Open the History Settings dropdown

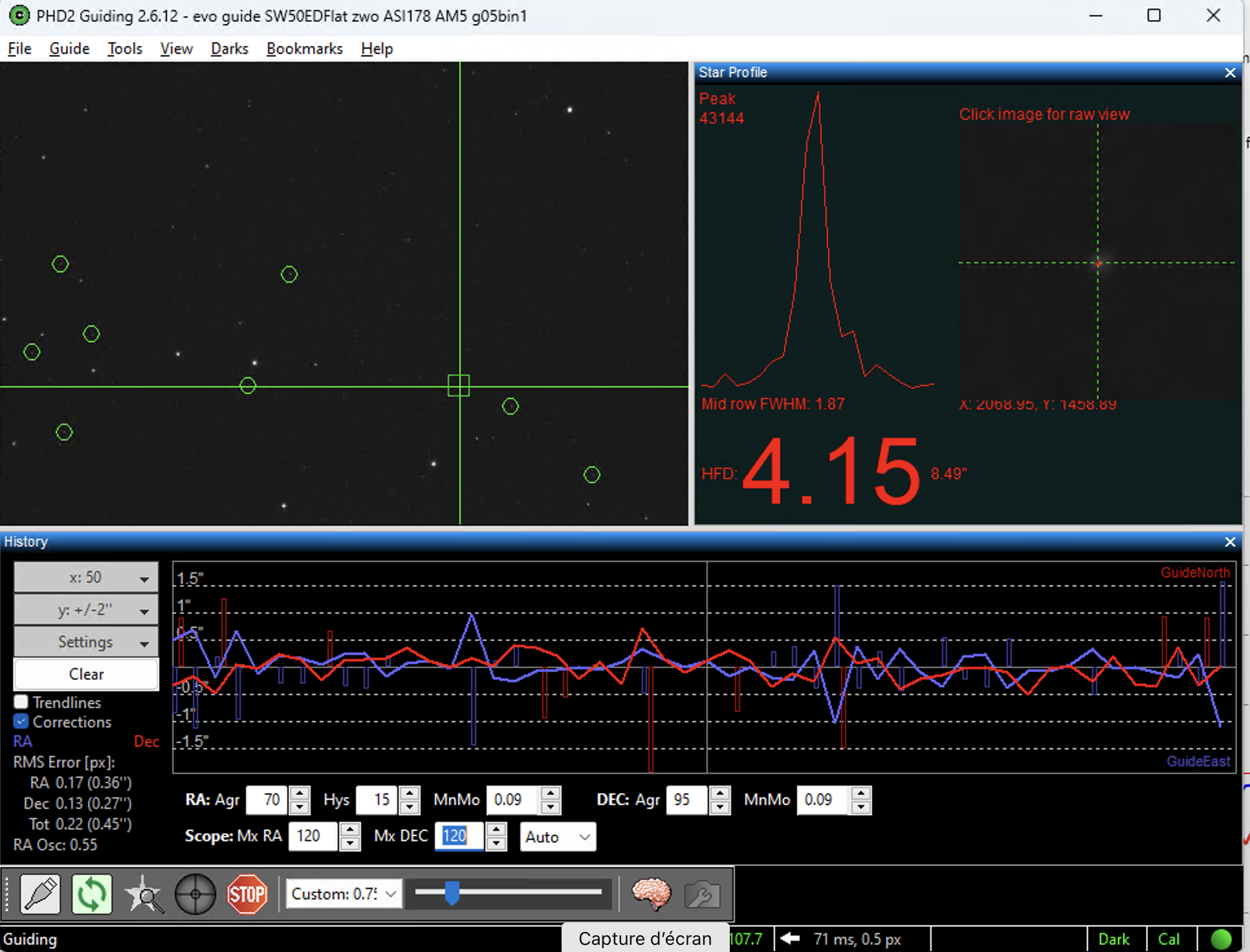point(86,642)
